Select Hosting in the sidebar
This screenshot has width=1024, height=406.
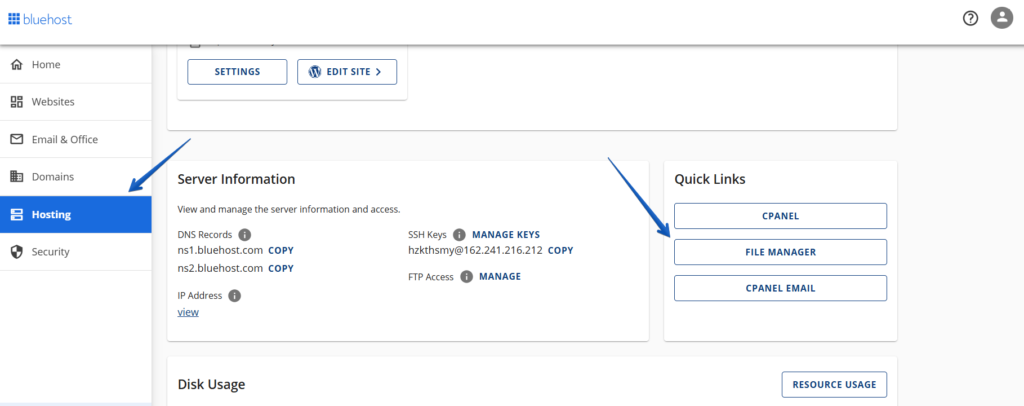pyautogui.click(x=76, y=214)
